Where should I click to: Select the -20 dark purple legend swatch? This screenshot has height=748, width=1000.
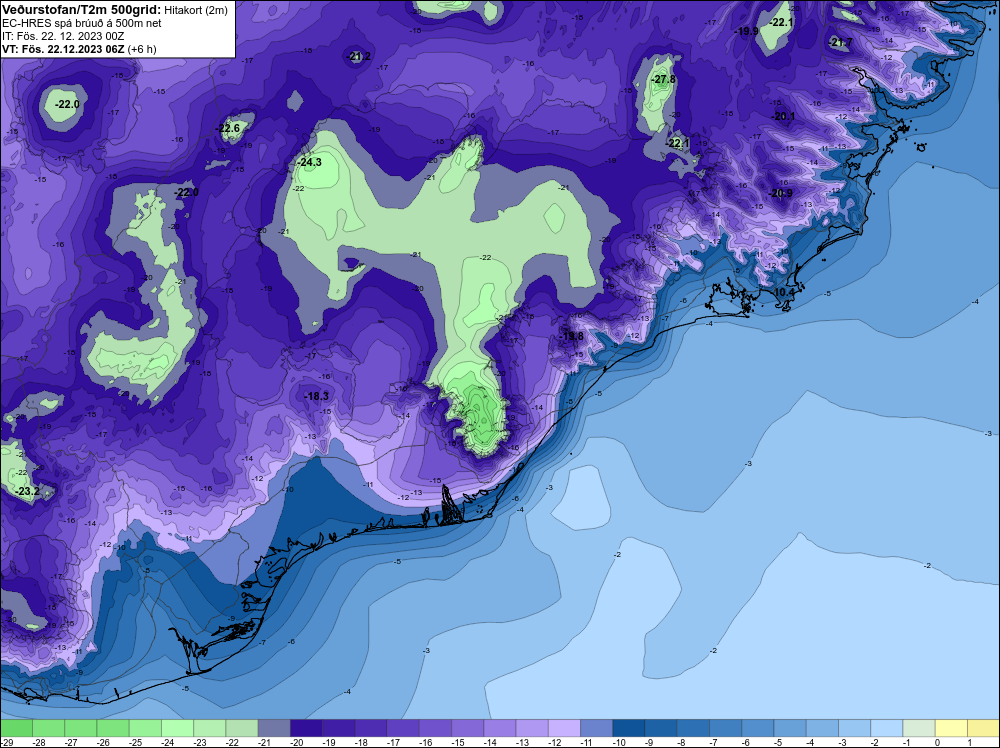point(307,728)
